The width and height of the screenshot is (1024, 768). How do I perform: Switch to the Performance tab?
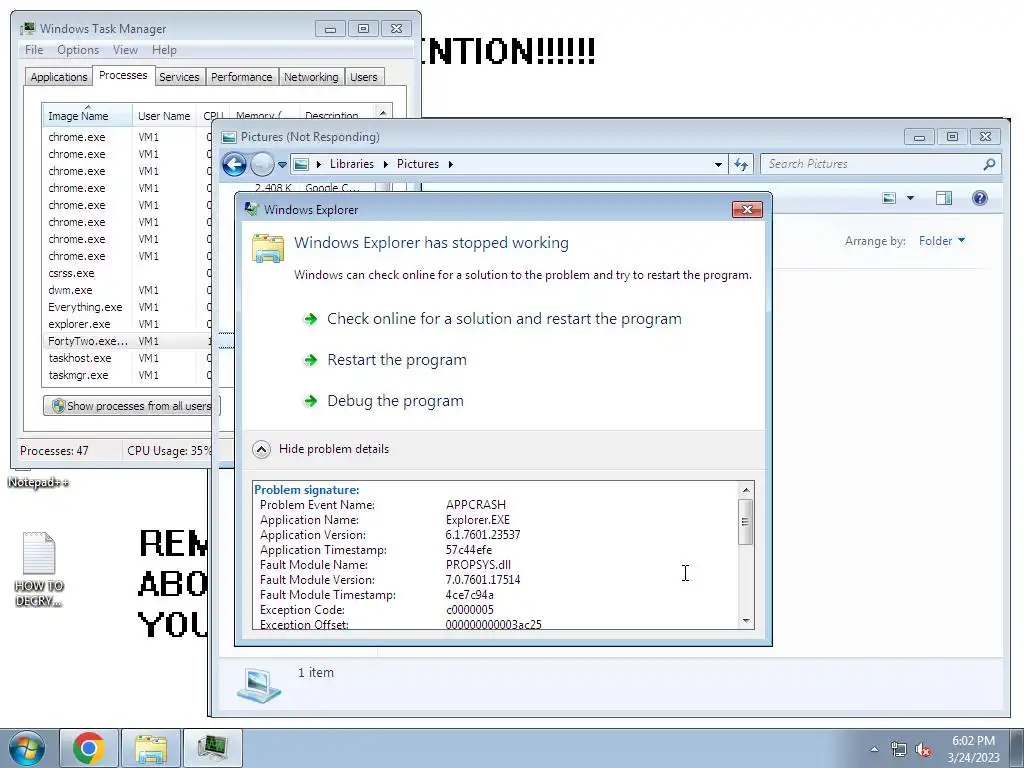click(x=241, y=77)
